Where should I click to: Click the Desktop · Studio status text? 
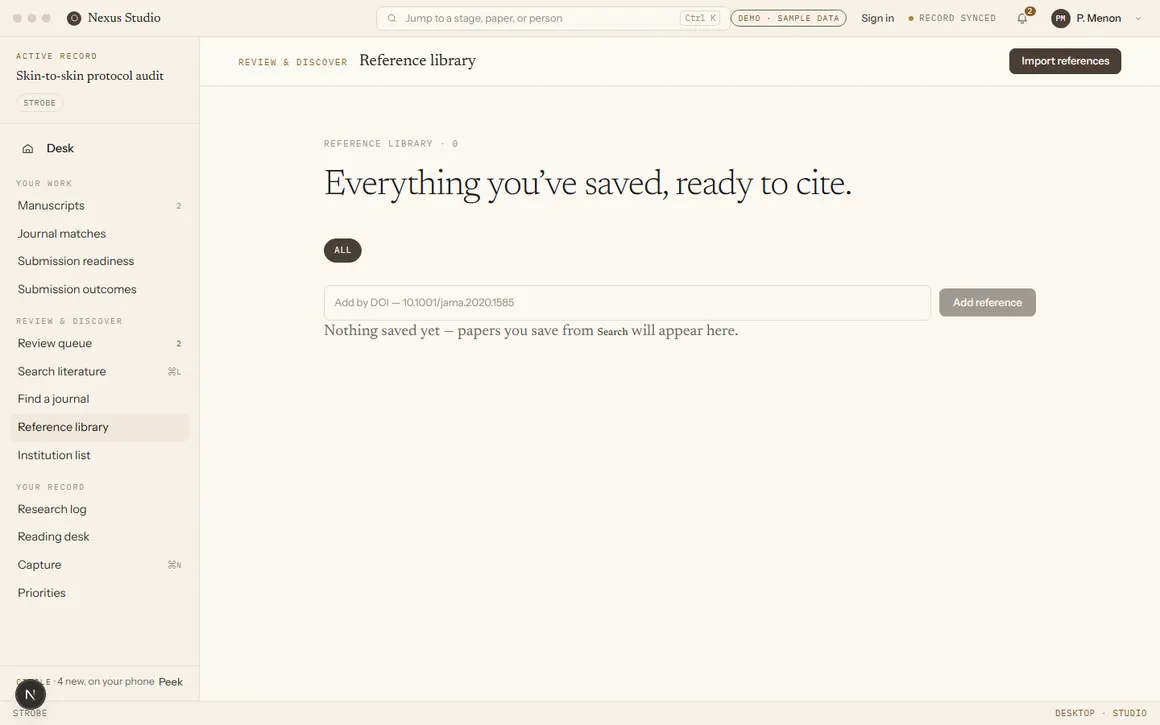(1100, 713)
